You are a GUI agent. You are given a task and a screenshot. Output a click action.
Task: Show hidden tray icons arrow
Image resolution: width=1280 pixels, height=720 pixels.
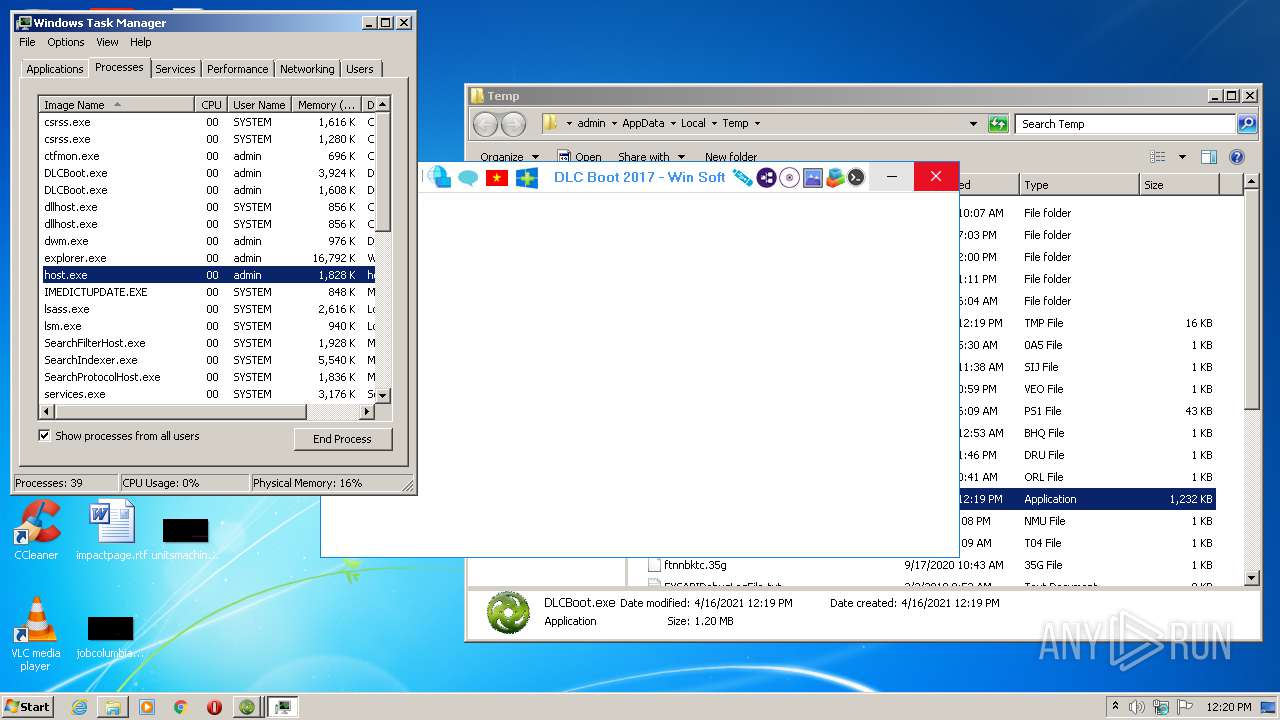tap(1115, 707)
